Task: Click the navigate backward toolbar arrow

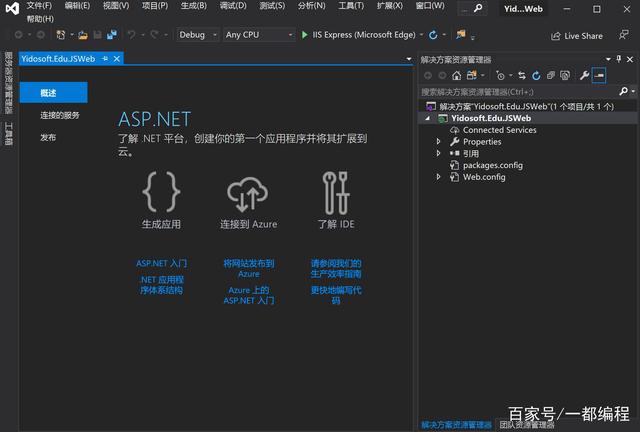Action: 19,35
